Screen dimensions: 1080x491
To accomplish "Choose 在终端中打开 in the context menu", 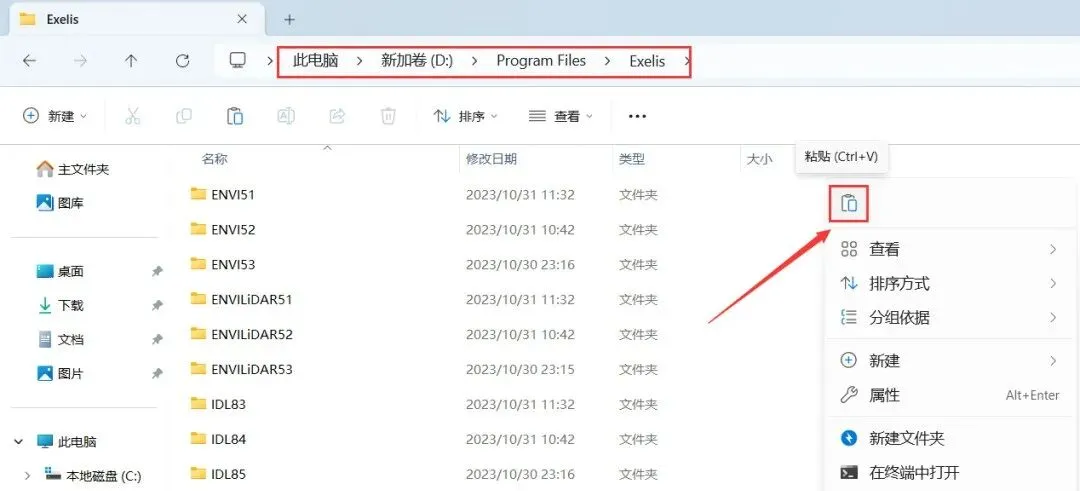I will [950, 472].
